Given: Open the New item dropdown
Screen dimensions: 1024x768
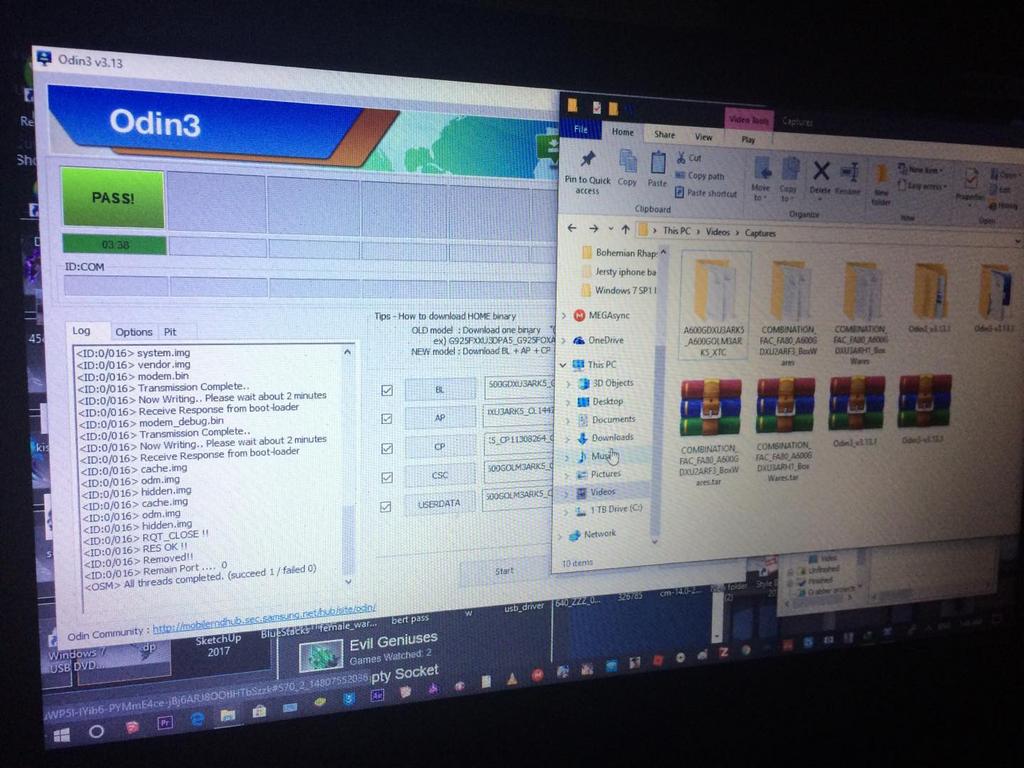Looking at the screenshot, I should 919,170.
